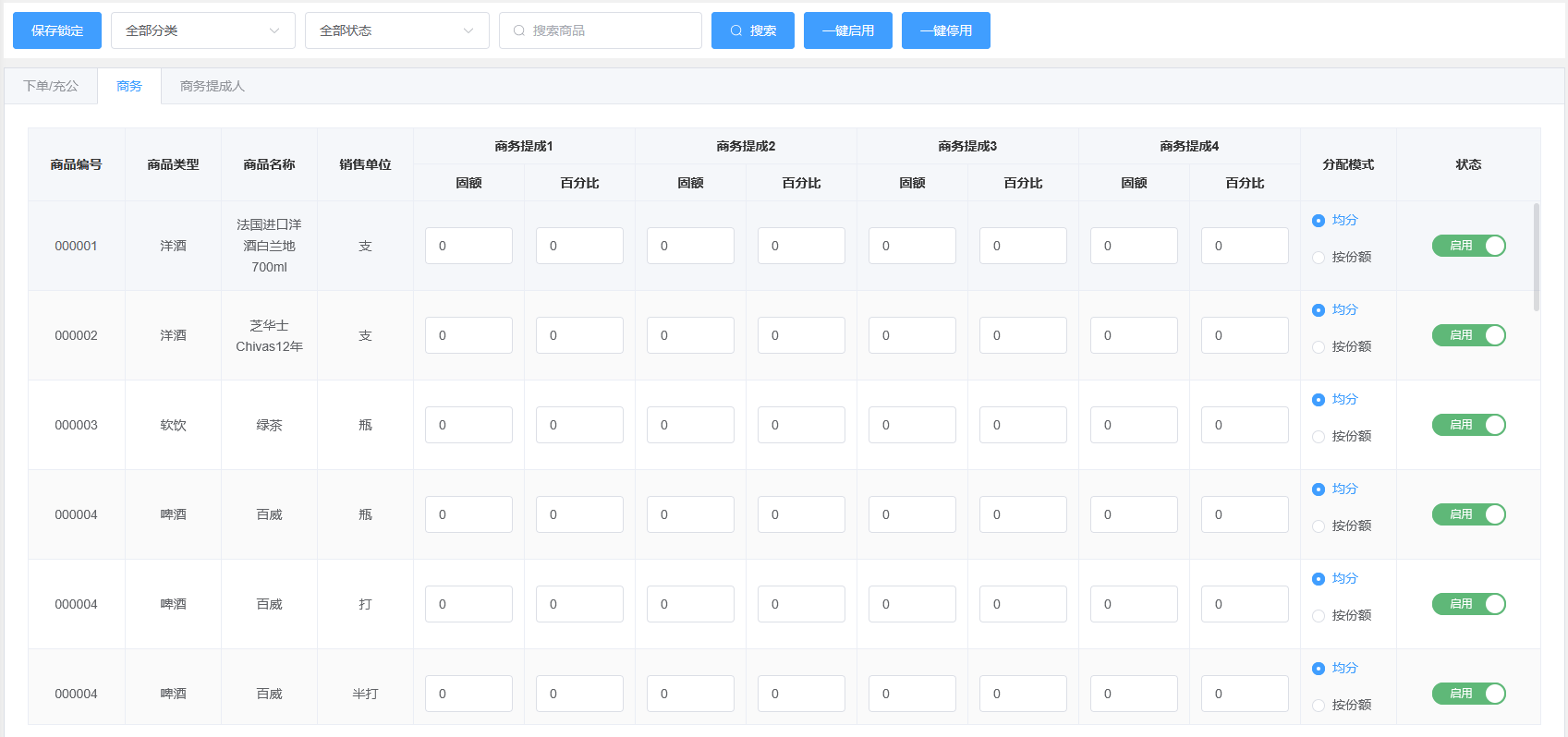Image resolution: width=1568 pixels, height=737 pixels.
Task: Switch to the 下单/充公 tab
Action: (x=51, y=86)
